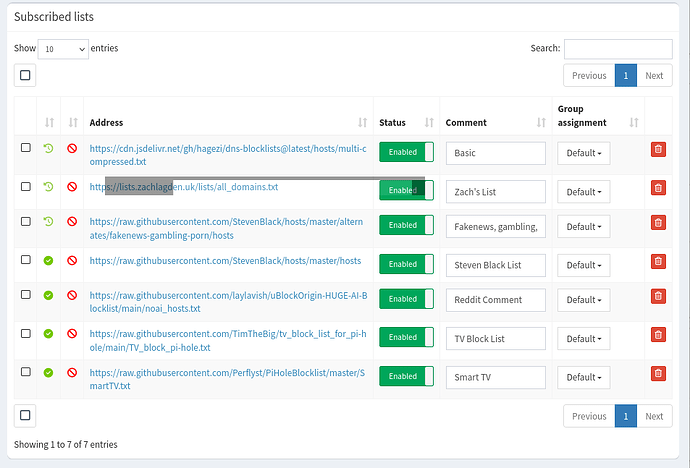690x468 pixels.
Task: Check the box for the Smart TV row
Action: 26,372
